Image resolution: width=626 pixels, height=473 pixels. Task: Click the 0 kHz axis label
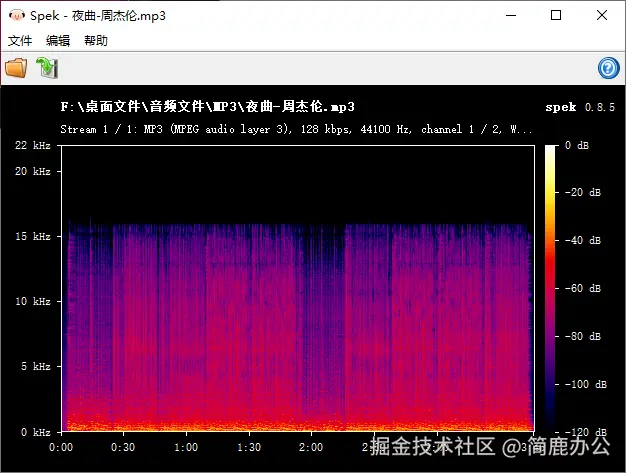(36, 432)
